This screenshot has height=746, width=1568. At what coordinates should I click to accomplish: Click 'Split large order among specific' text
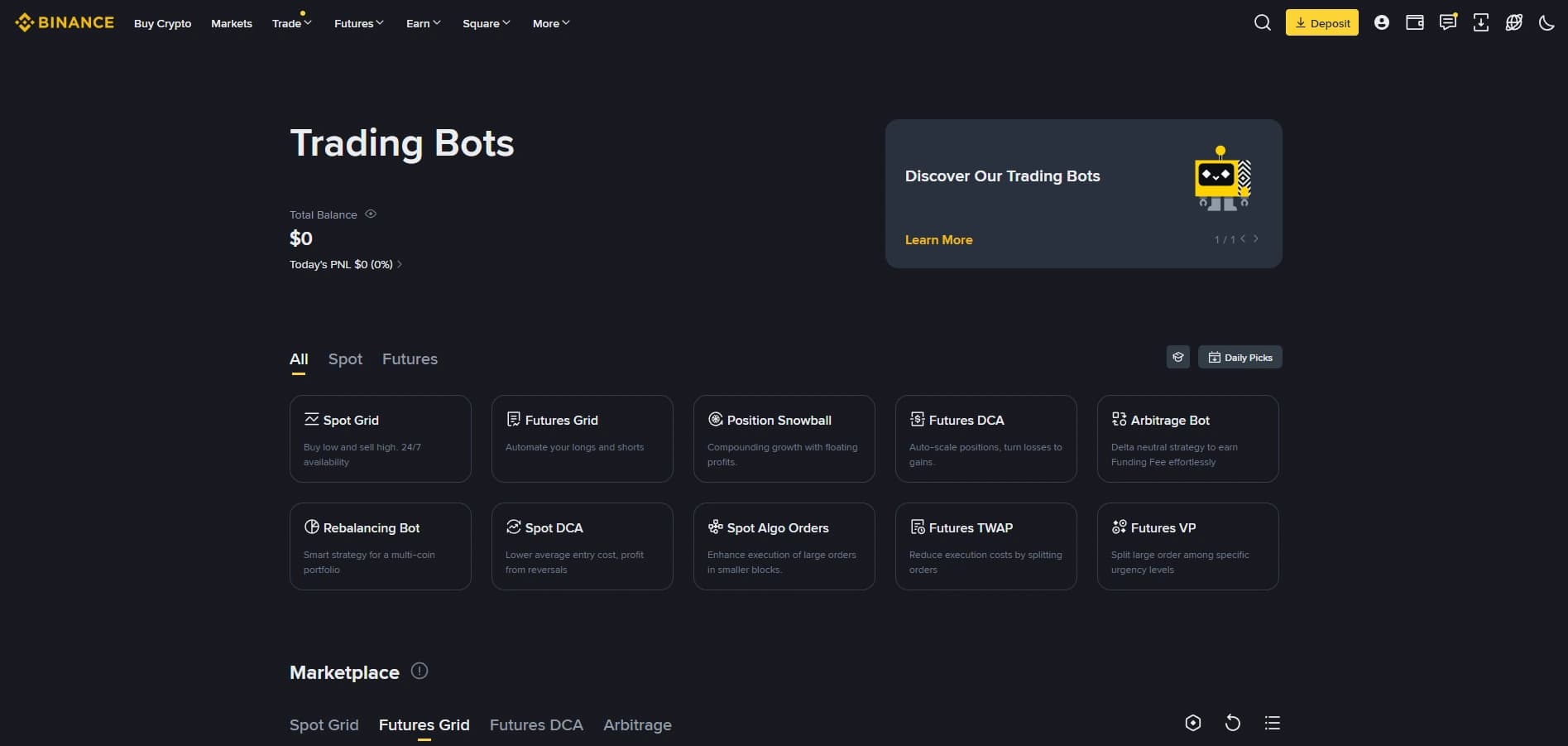click(1180, 562)
